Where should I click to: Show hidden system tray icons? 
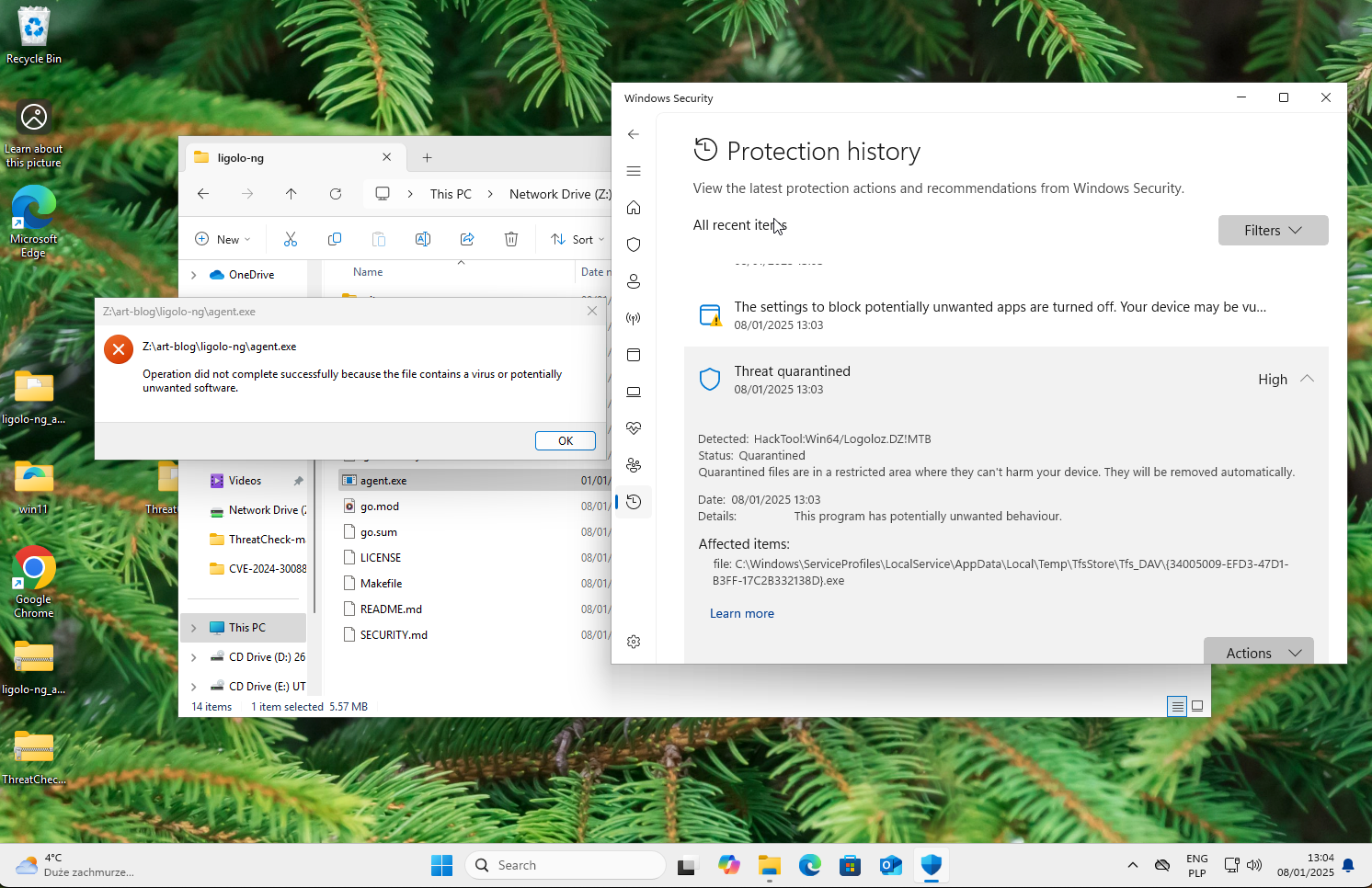[1133, 865]
